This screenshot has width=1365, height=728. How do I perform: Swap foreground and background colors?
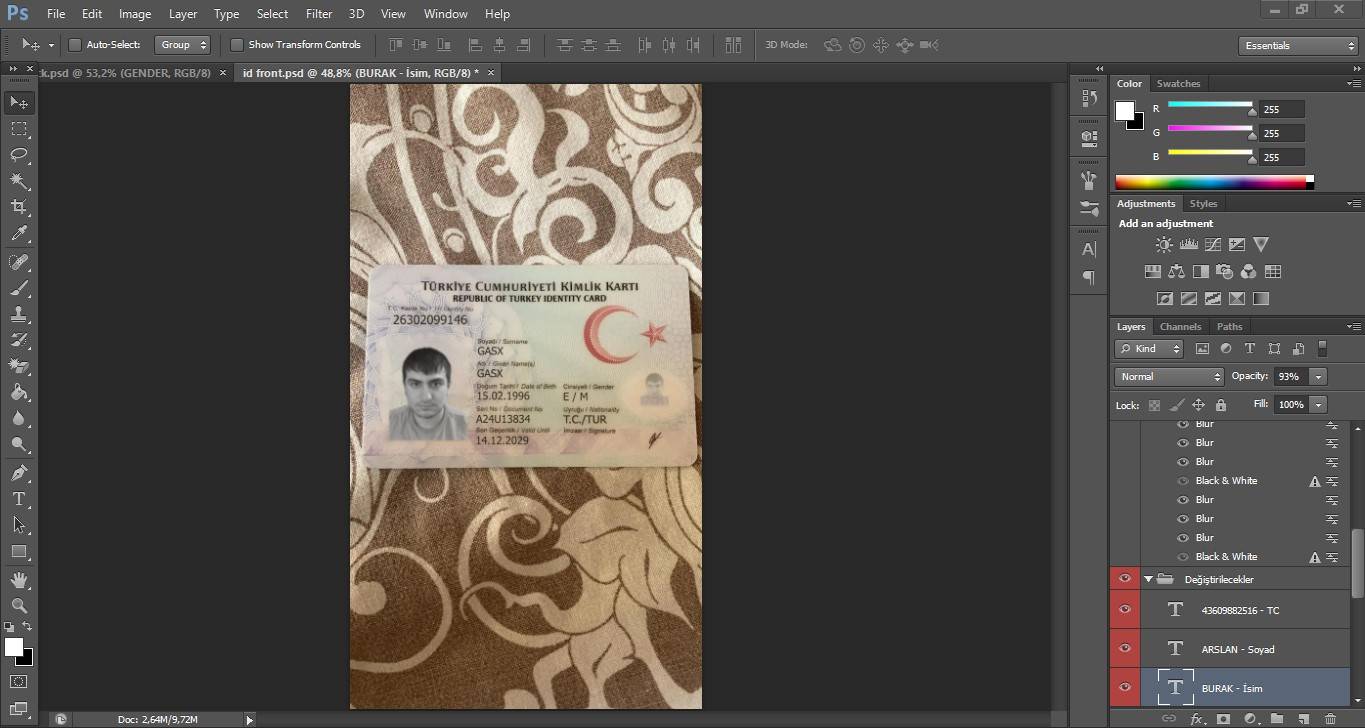(x=28, y=627)
